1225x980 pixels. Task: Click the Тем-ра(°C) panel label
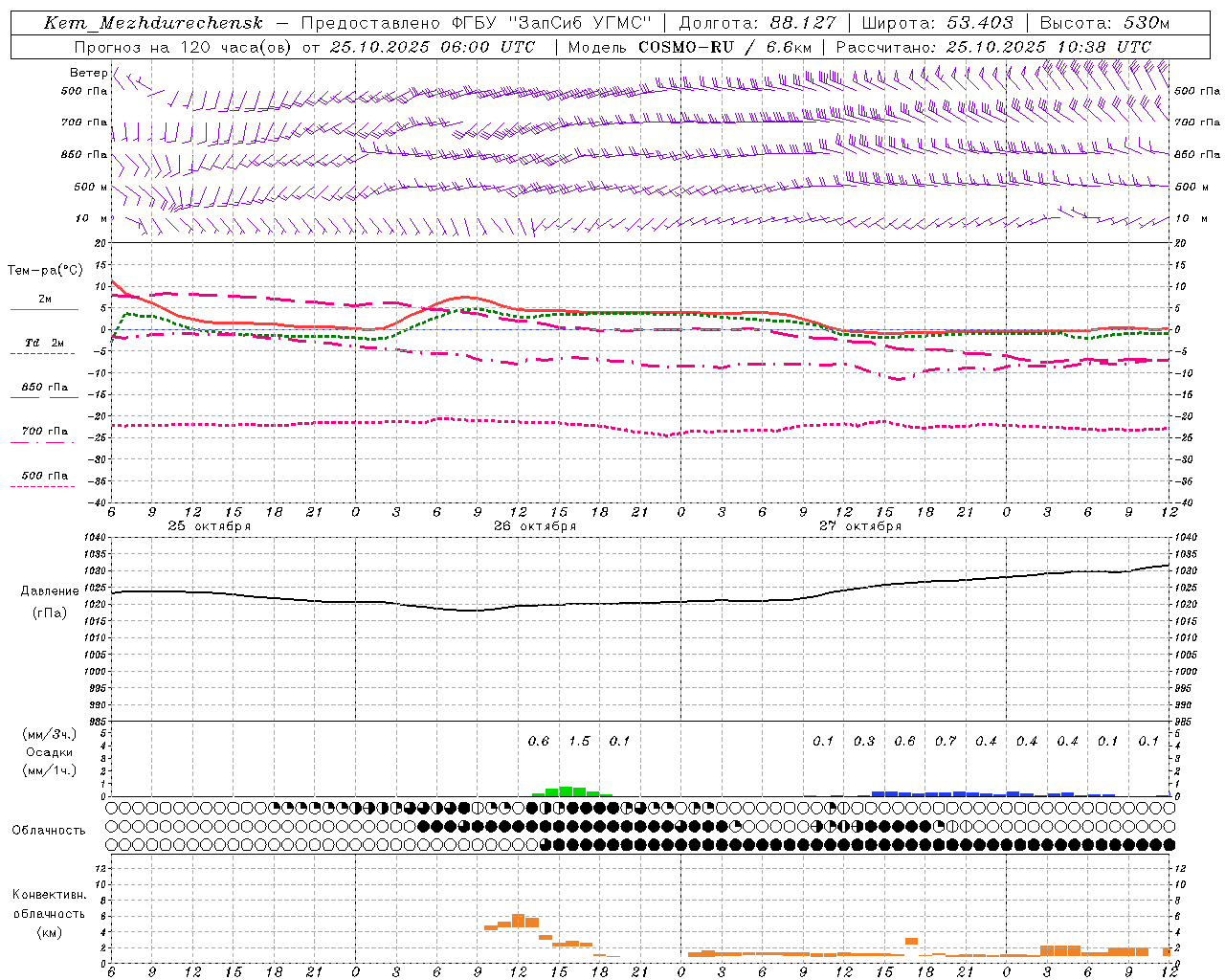click(x=45, y=271)
